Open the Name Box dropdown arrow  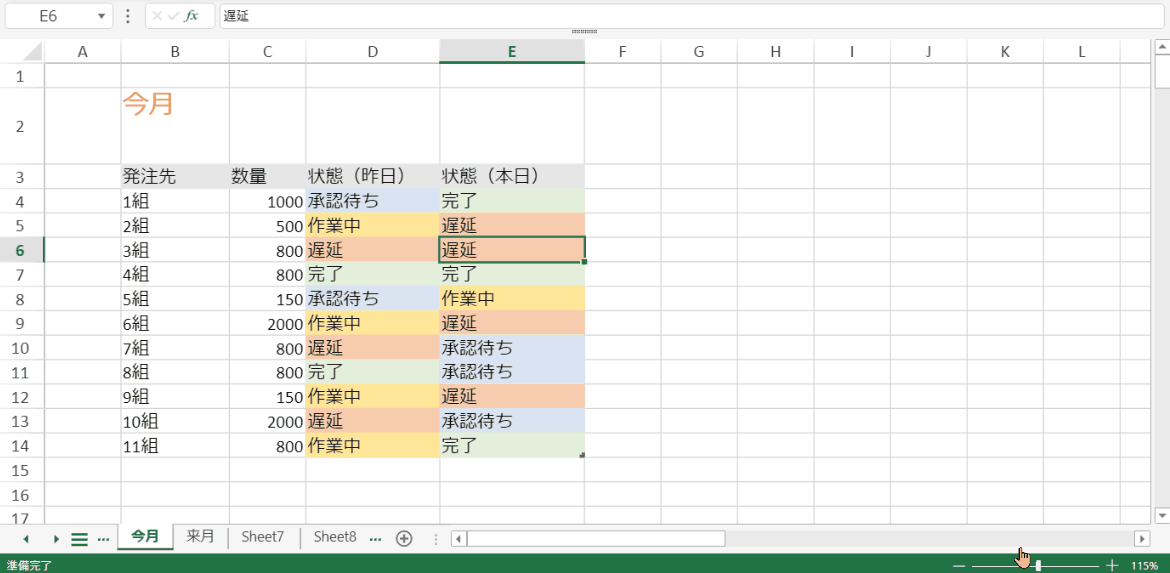click(x=103, y=17)
